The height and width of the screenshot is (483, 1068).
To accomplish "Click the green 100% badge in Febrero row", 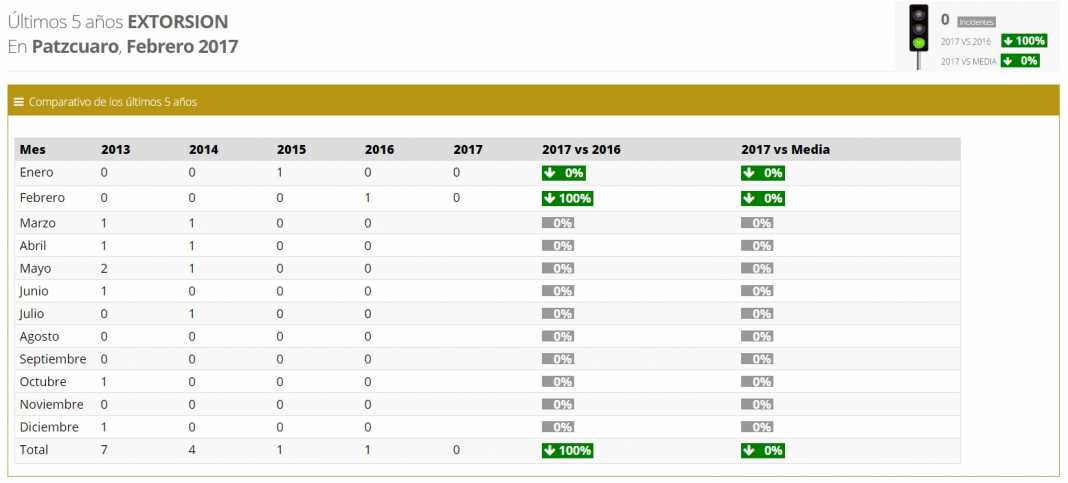I will [567, 198].
